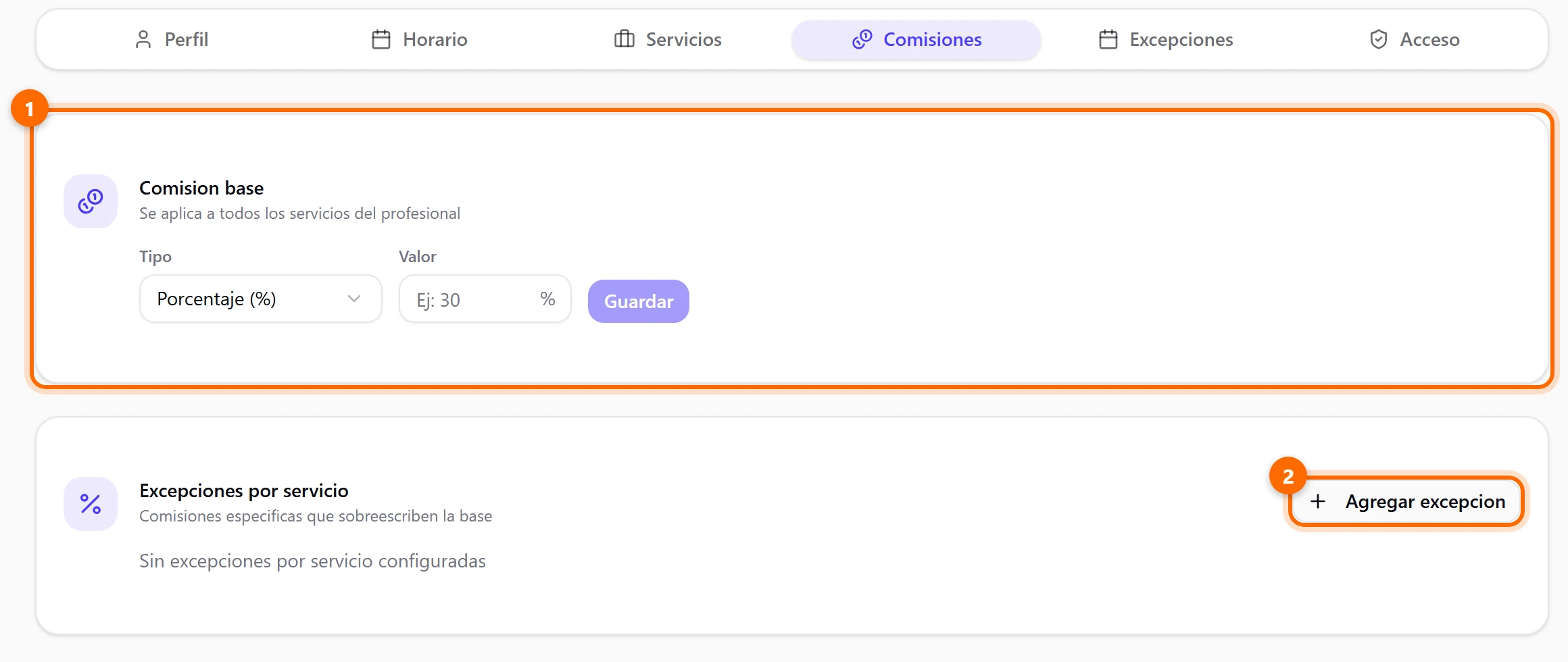This screenshot has width=1568, height=662.
Task: Click 'Se aplica a todos los servicios del profesional'
Action: [299, 213]
